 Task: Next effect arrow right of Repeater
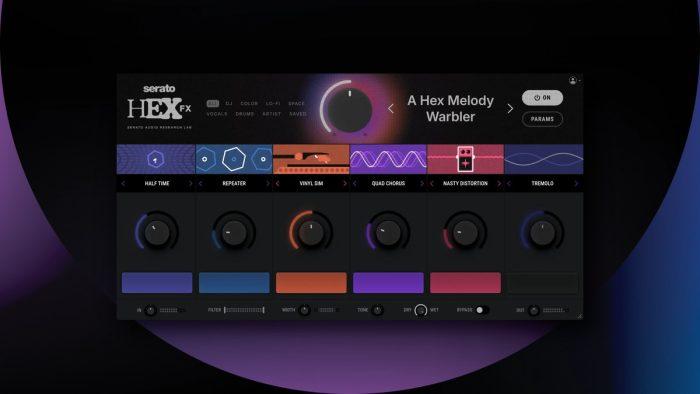(x=268, y=183)
